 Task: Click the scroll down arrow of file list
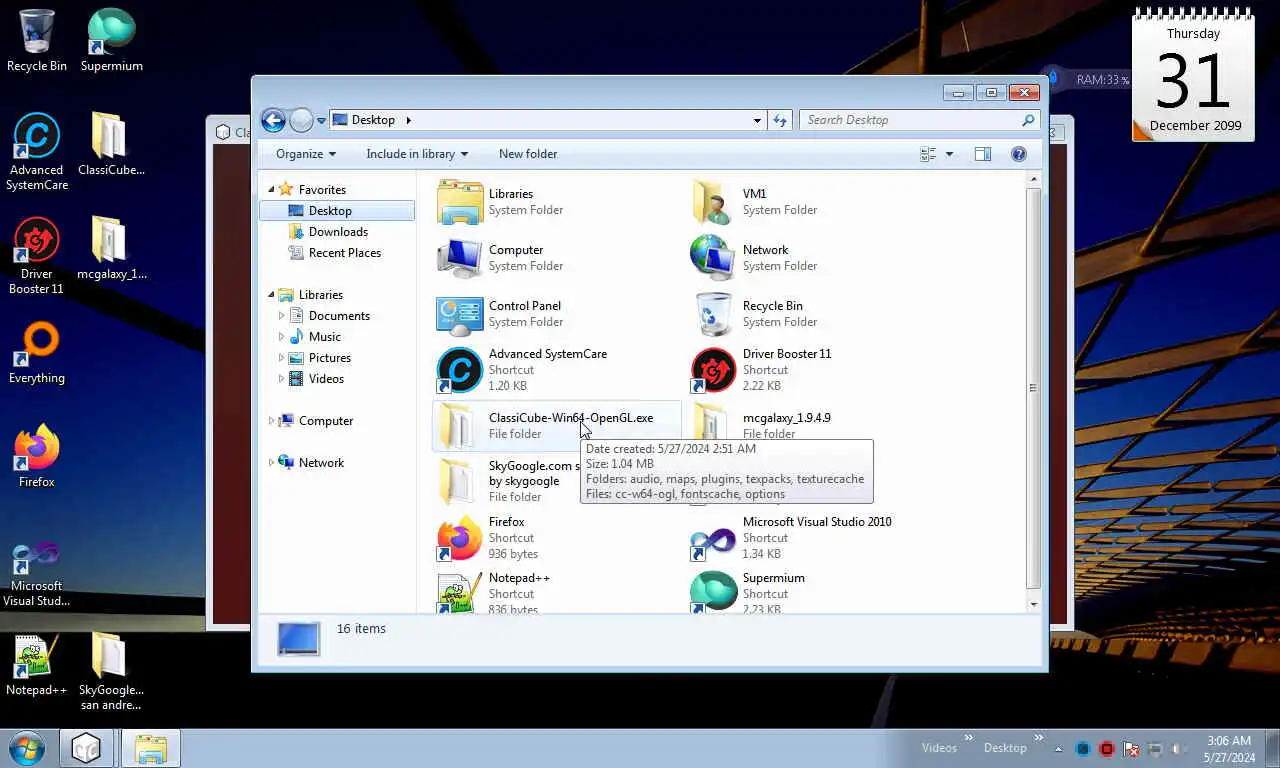pyautogui.click(x=1033, y=605)
